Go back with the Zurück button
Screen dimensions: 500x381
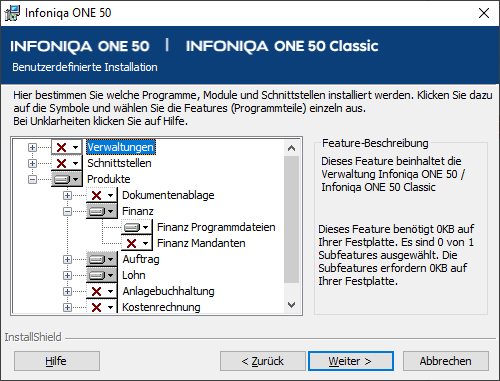[263, 361]
